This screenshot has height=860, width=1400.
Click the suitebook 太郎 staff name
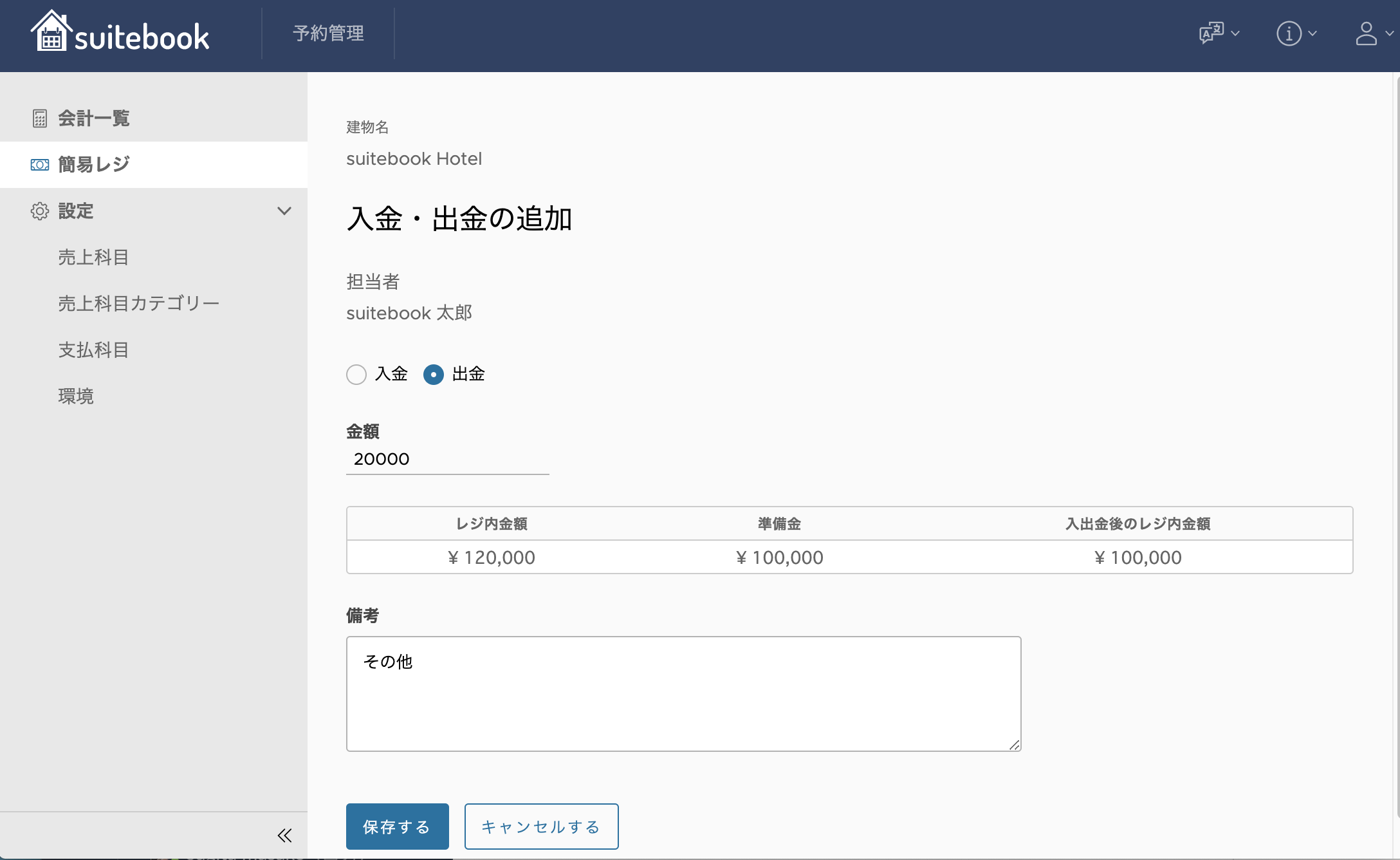pos(409,313)
